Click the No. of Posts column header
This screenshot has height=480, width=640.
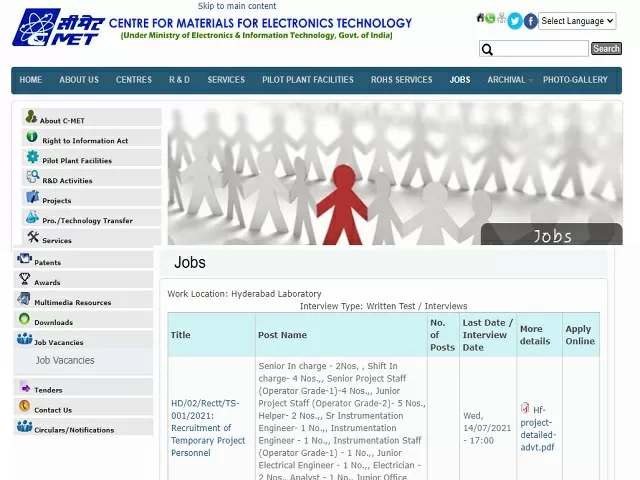442,335
